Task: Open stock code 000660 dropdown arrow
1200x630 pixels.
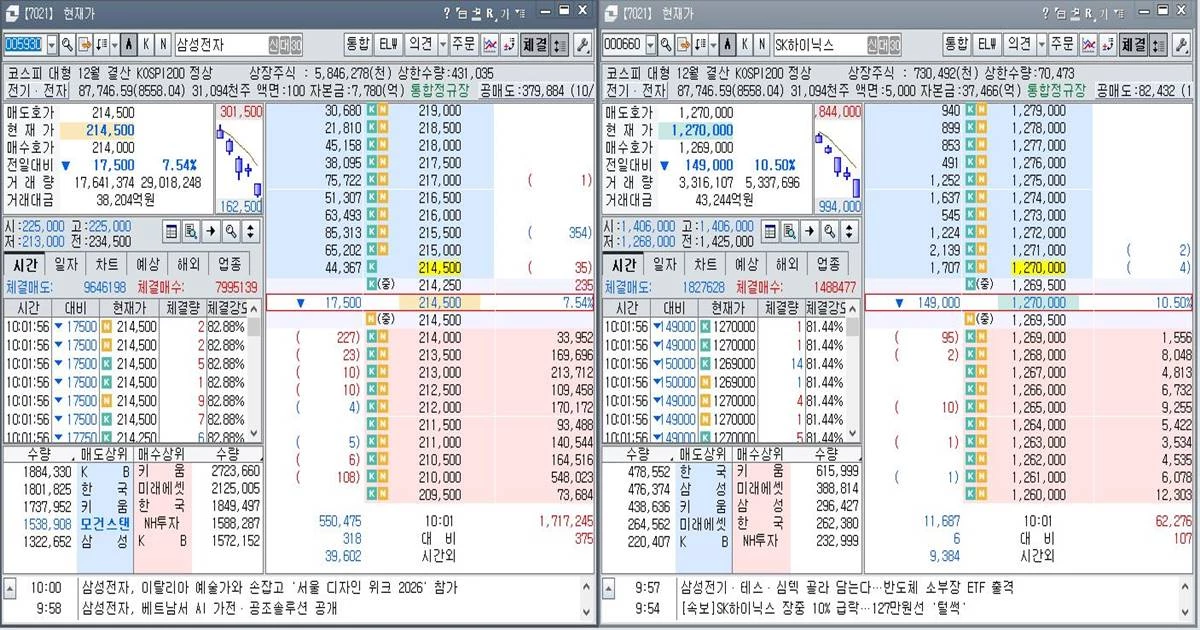Action: click(x=651, y=45)
